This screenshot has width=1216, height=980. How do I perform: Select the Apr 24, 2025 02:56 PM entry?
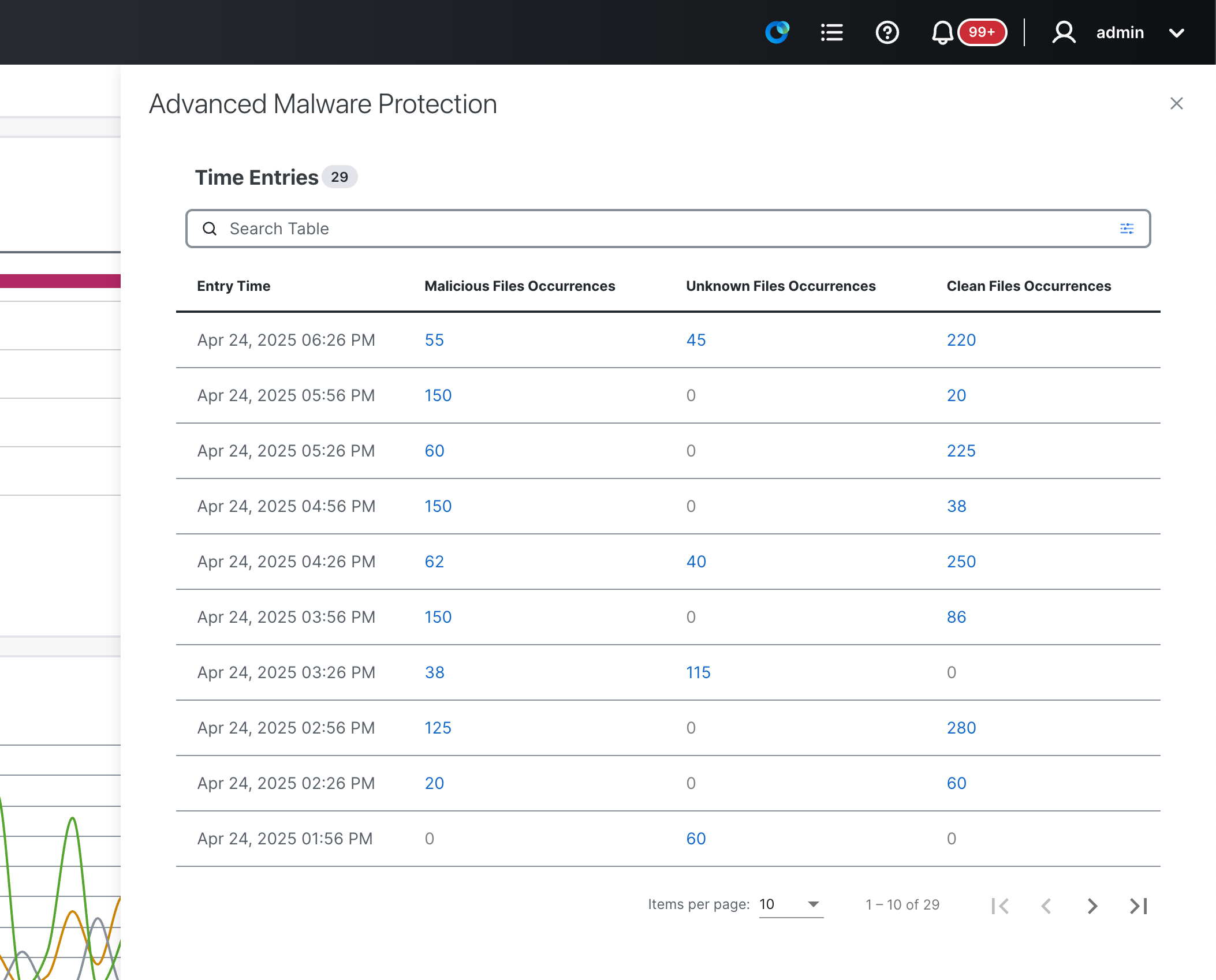[286, 728]
